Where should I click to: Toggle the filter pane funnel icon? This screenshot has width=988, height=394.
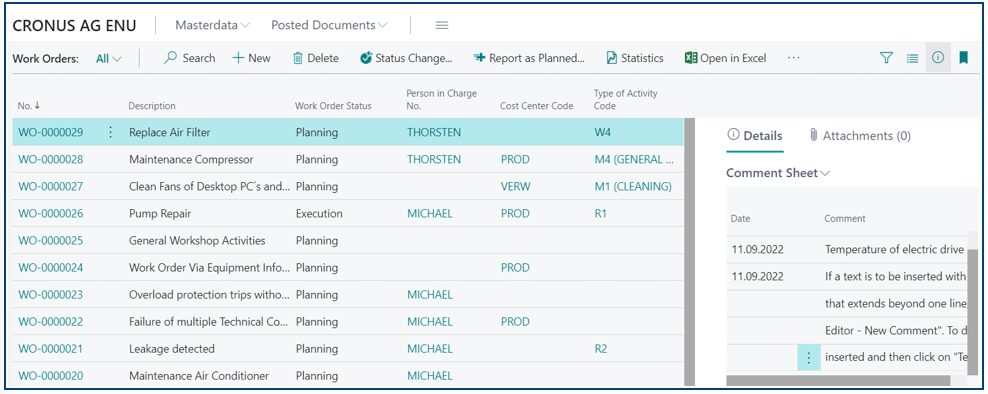tap(887, 58)
